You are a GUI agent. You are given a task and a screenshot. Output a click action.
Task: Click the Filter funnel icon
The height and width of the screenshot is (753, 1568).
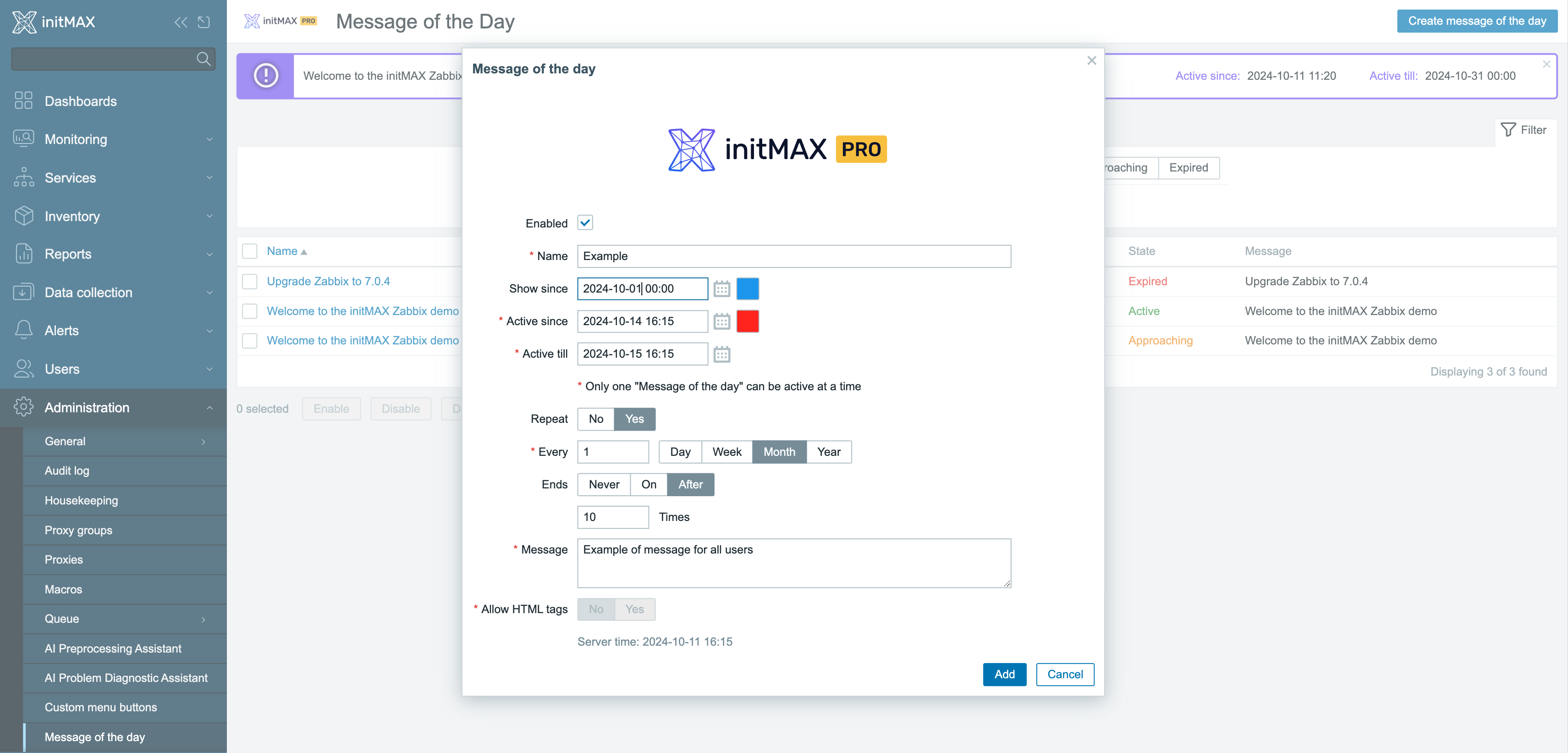pyautogui.click(x=1508, y=130)
